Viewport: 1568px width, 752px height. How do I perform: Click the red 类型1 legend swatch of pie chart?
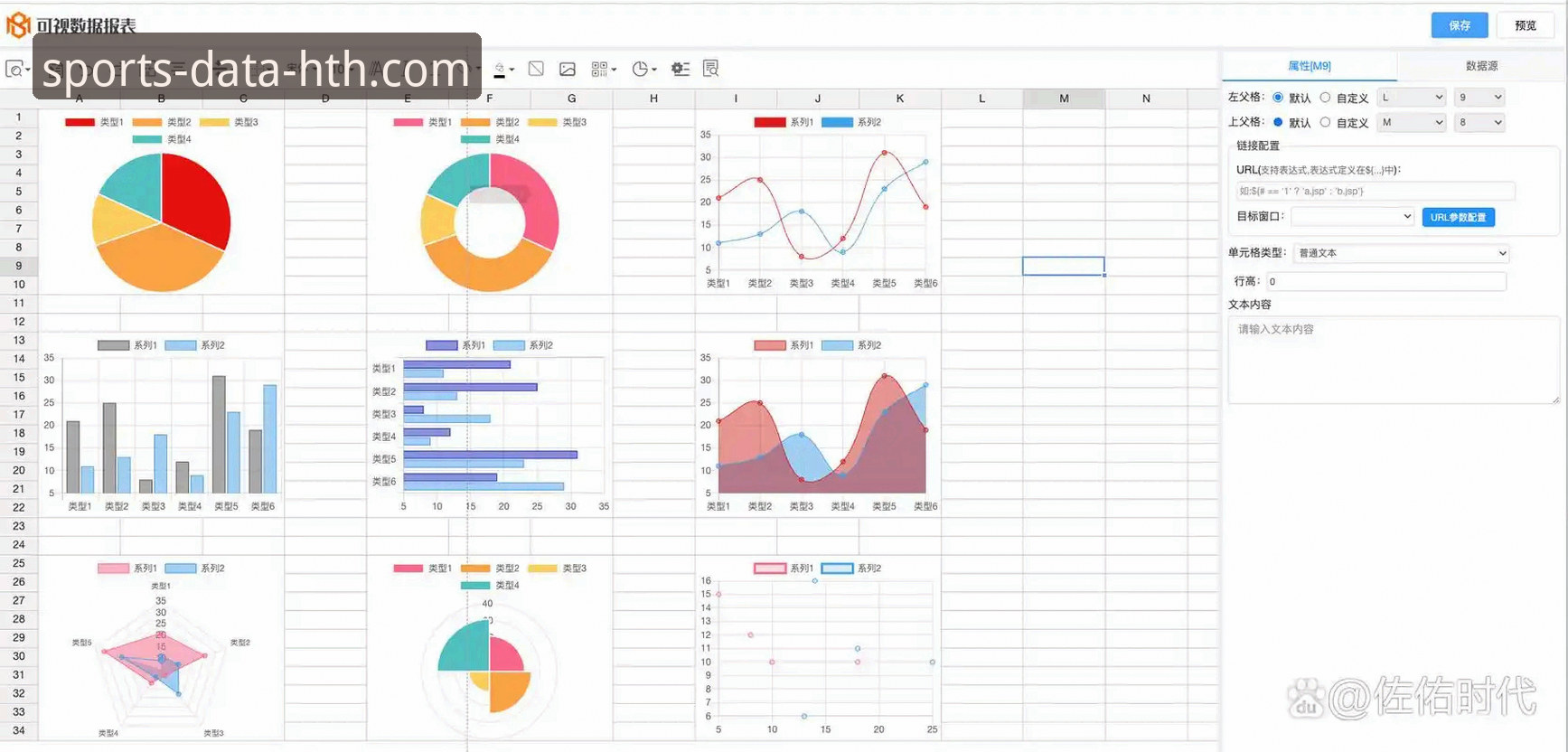pyautogui.click(x=80, y=122)
